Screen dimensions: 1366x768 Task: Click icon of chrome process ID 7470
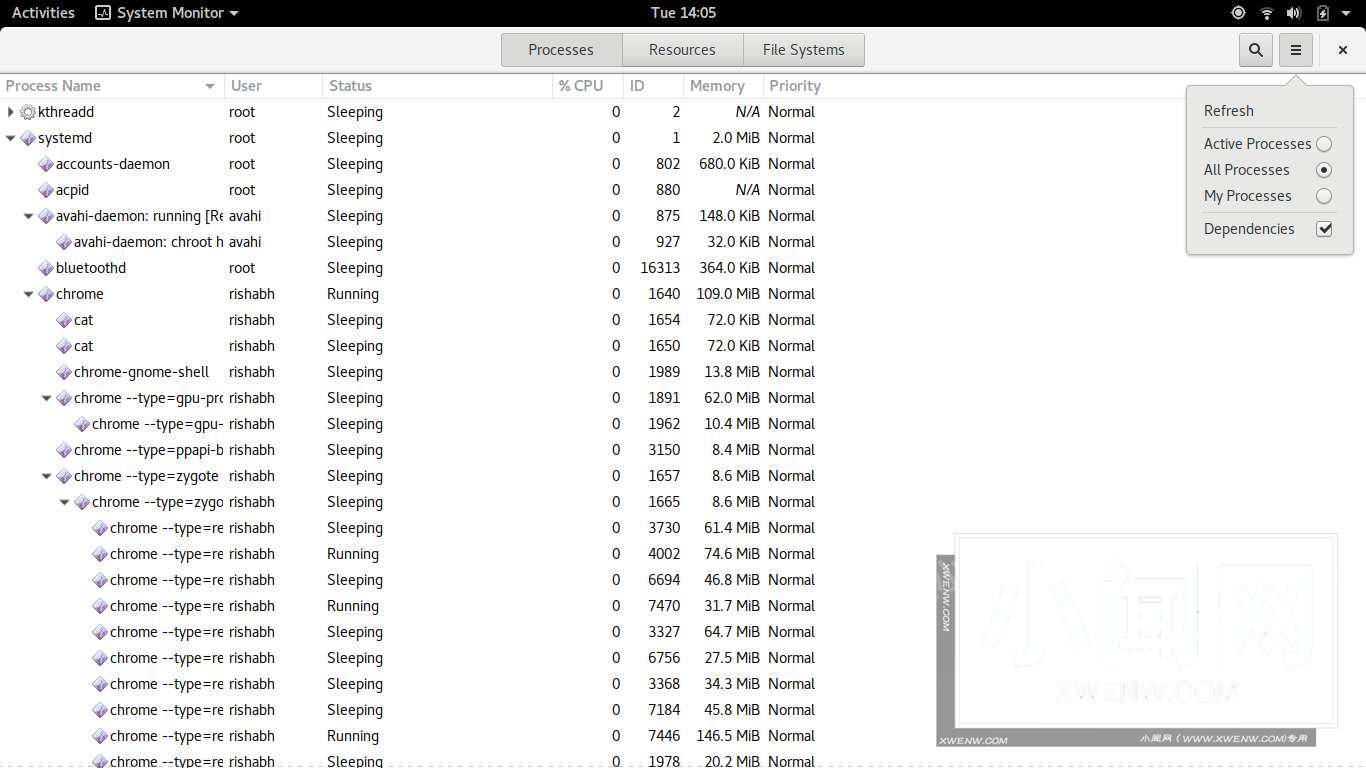100,606
